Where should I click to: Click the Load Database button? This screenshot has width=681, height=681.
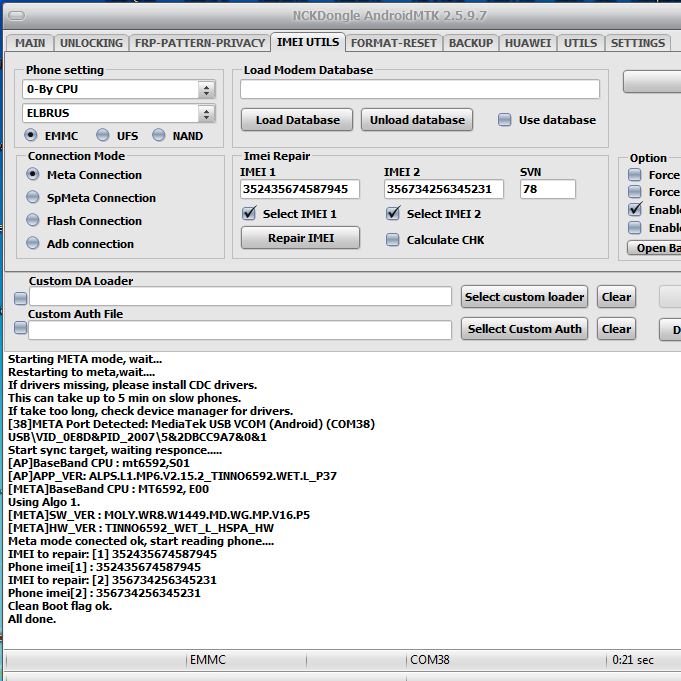297,120
